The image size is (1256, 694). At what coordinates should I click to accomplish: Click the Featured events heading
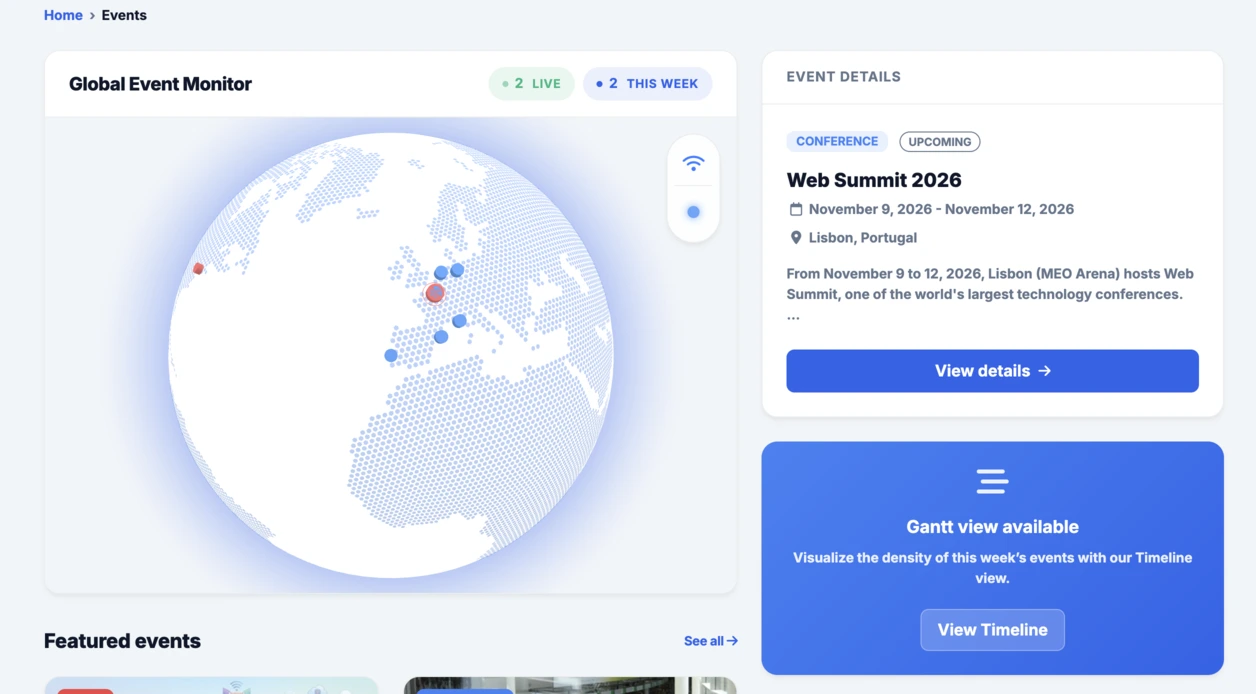tap(122, 641)
